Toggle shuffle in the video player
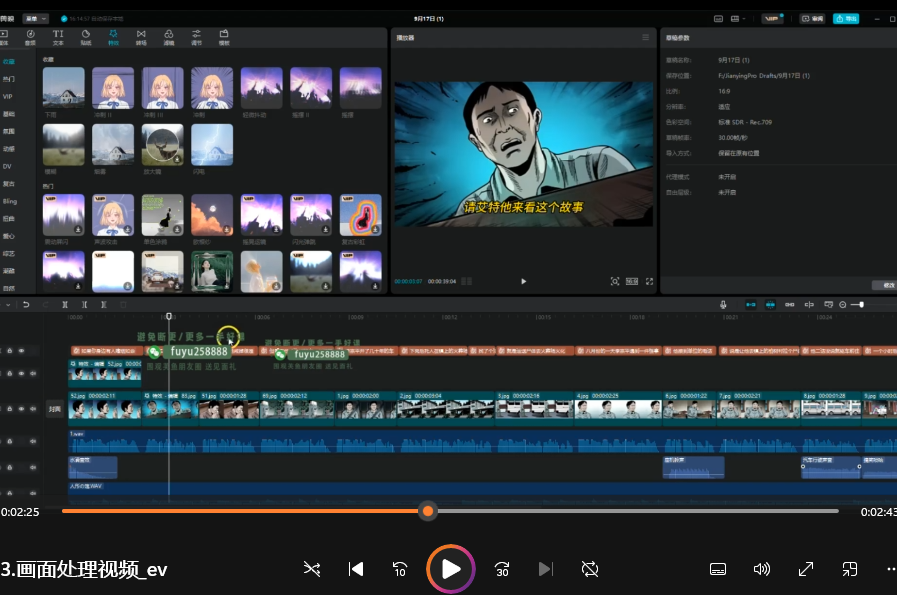This screenshot has width=897, height=595. click(x=312, y=569)
